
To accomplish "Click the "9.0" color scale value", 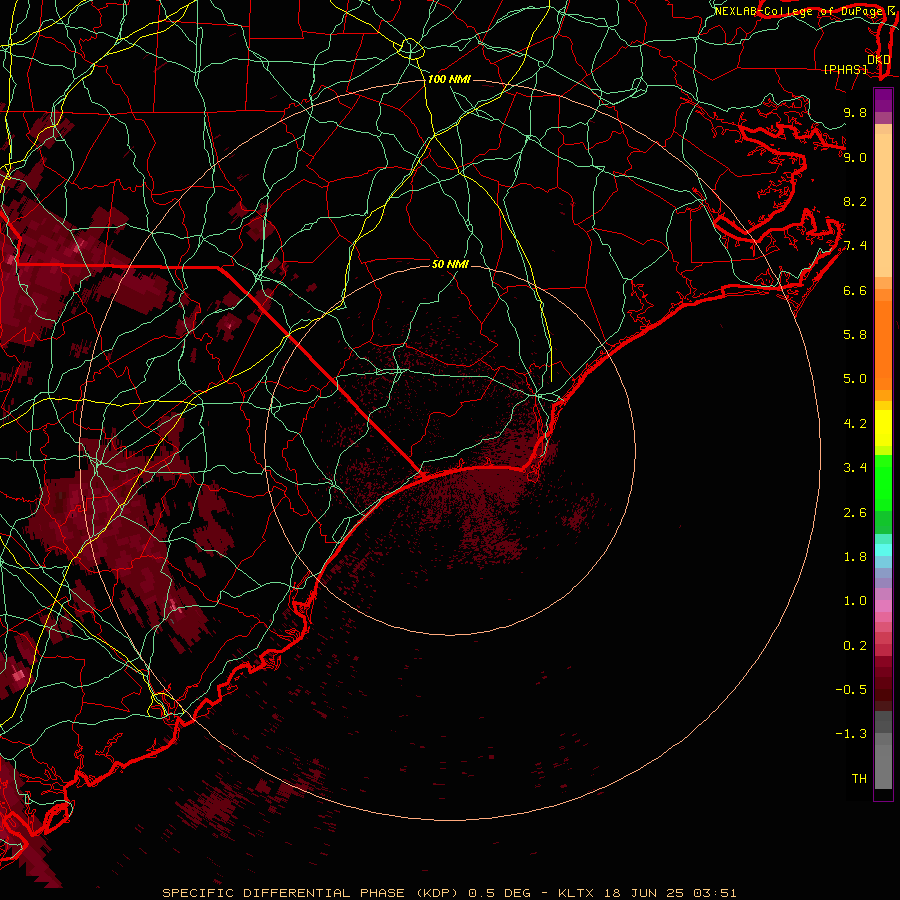I will tap(855, 157).
